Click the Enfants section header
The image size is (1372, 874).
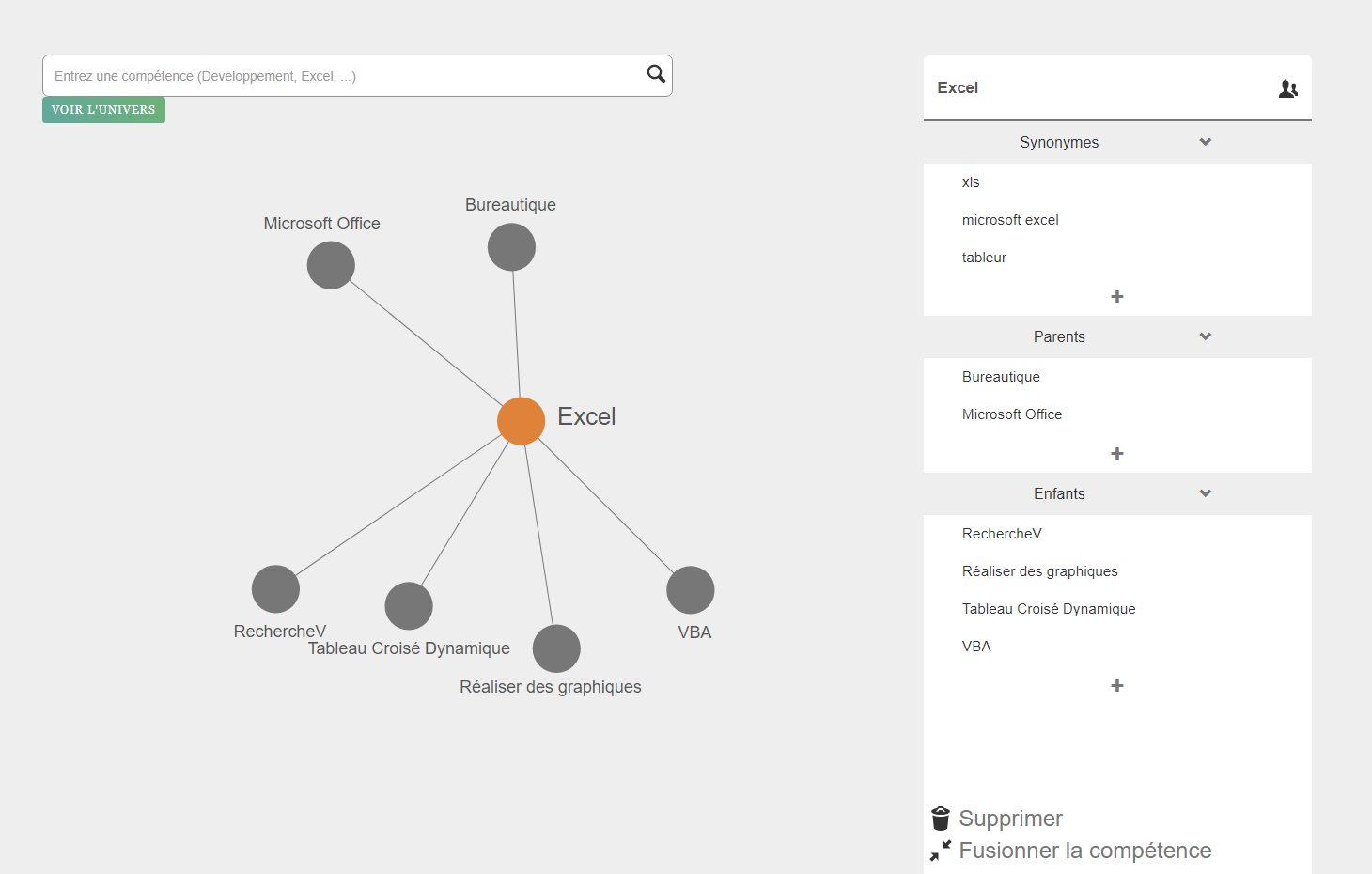coord(1117,493)
